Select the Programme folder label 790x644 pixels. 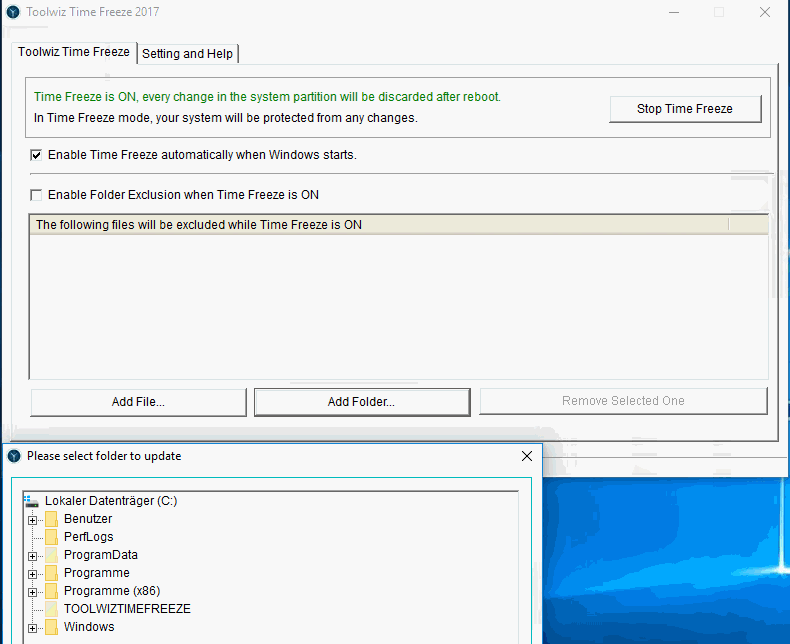point(97,573)
